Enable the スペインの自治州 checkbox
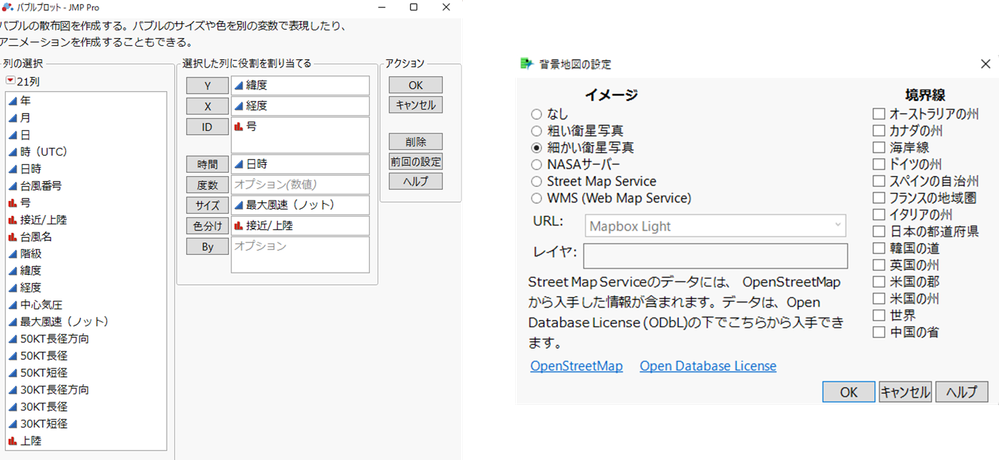The height and width of the screenshot is (460, 999). point(879,181)
